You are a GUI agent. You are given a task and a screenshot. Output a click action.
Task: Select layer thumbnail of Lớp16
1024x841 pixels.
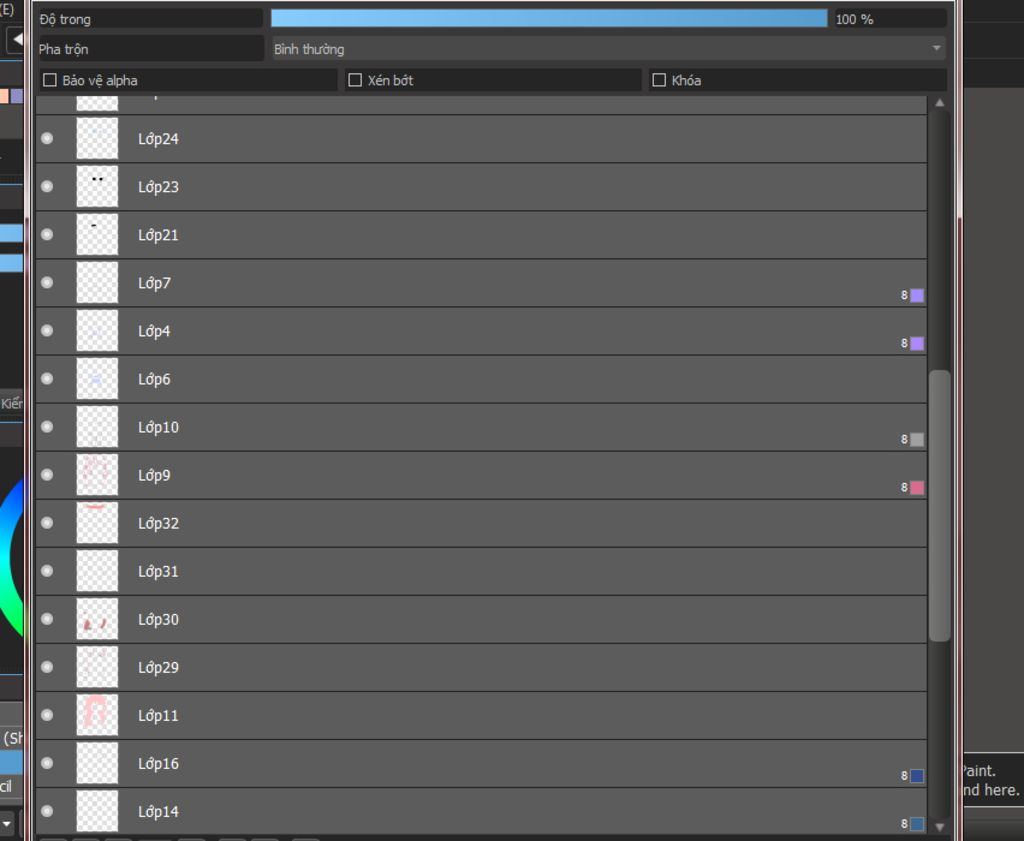coord(97,763)
